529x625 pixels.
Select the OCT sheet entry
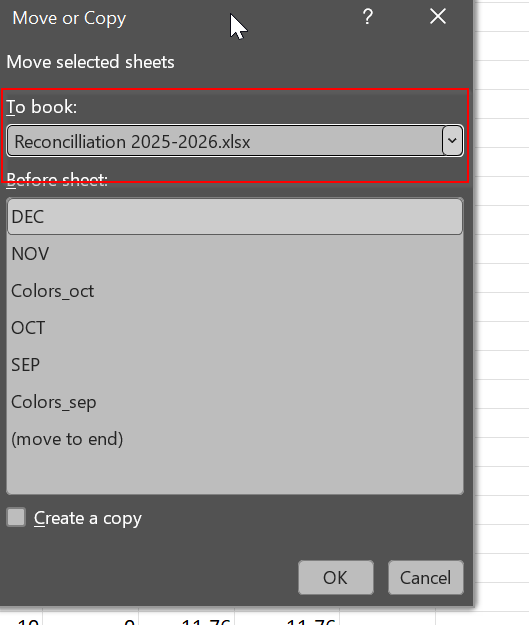(235, 328)
